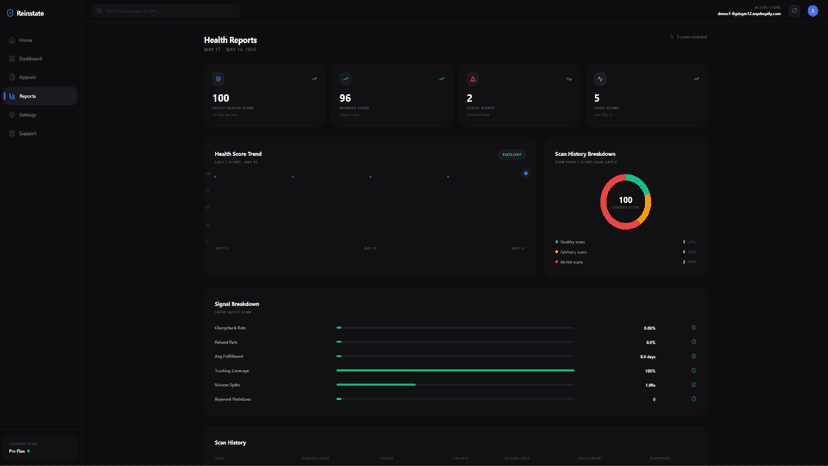
Task: Click the Refund Rate label
Action: pos(226,342)
